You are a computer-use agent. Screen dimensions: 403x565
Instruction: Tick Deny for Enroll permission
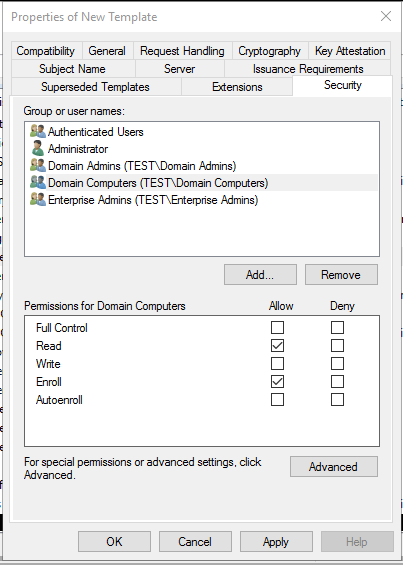pos(337,382)
